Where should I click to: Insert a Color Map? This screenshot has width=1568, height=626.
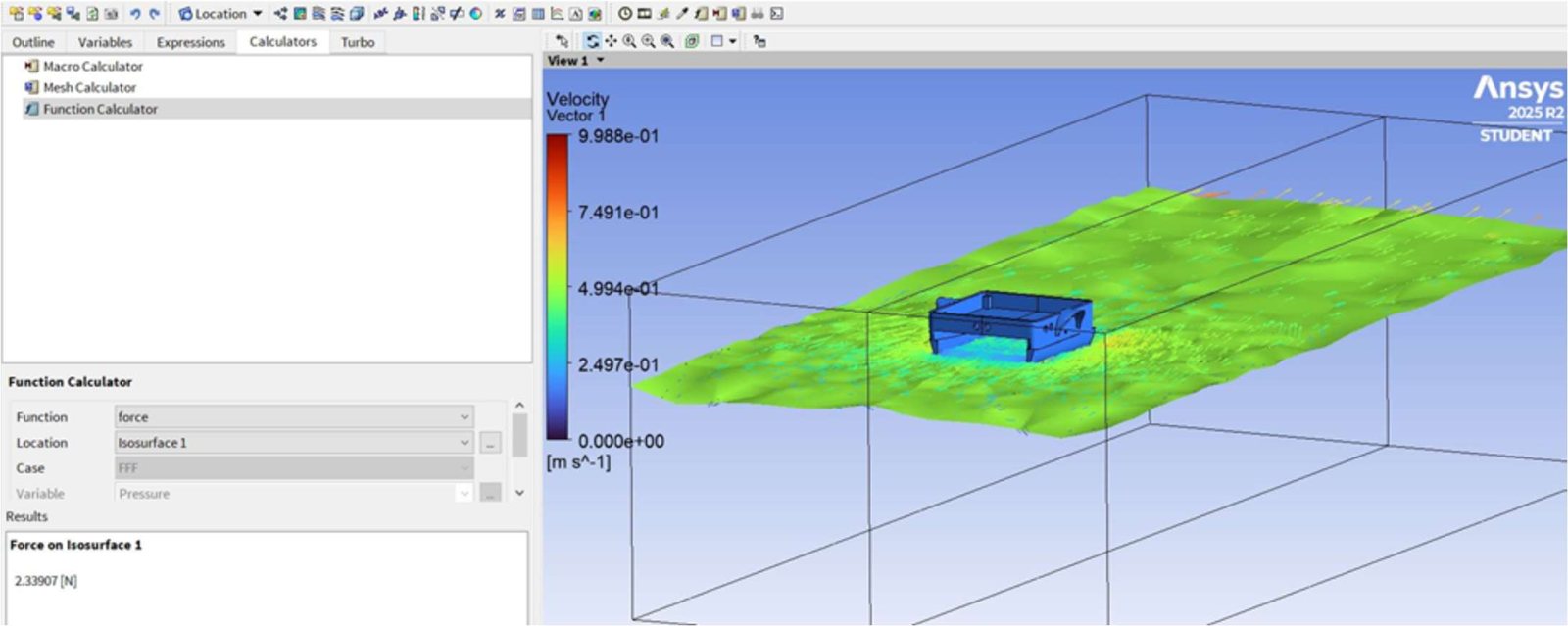[475, 14]
